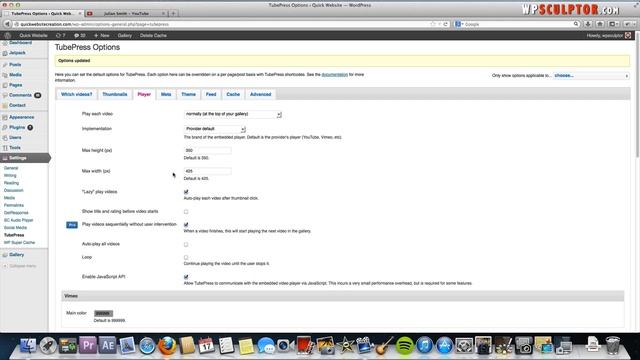Open updates indicator showing 7
The image size is (640, 360).
pos(60,36)
